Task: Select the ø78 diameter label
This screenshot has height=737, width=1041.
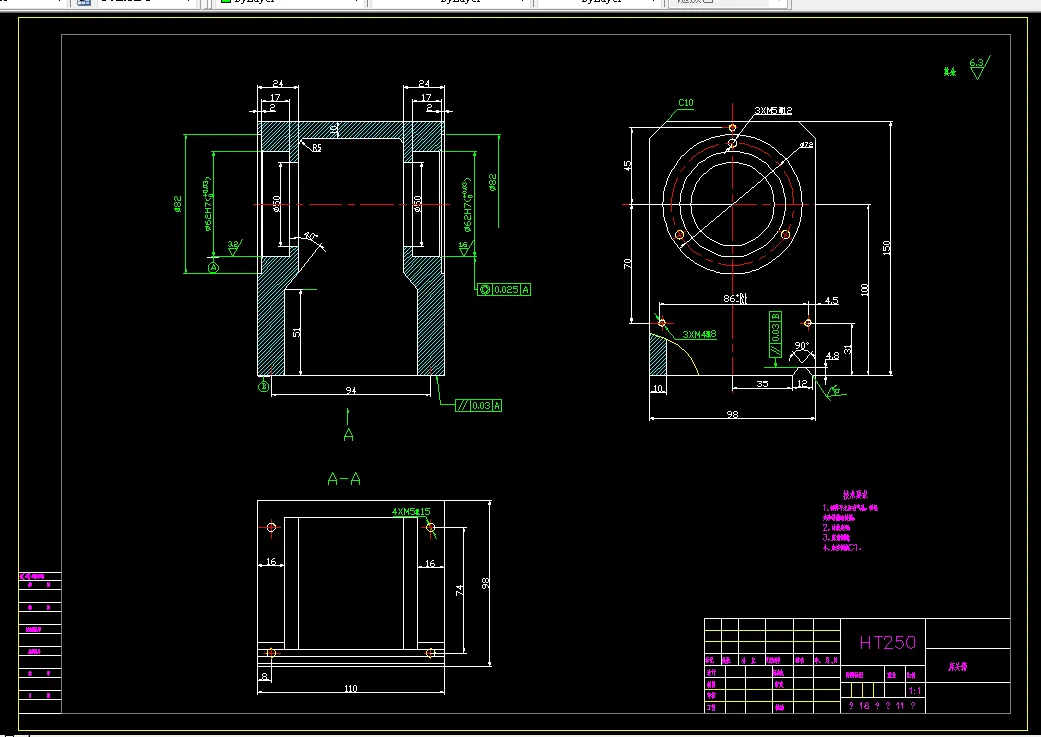Action: 806,144
